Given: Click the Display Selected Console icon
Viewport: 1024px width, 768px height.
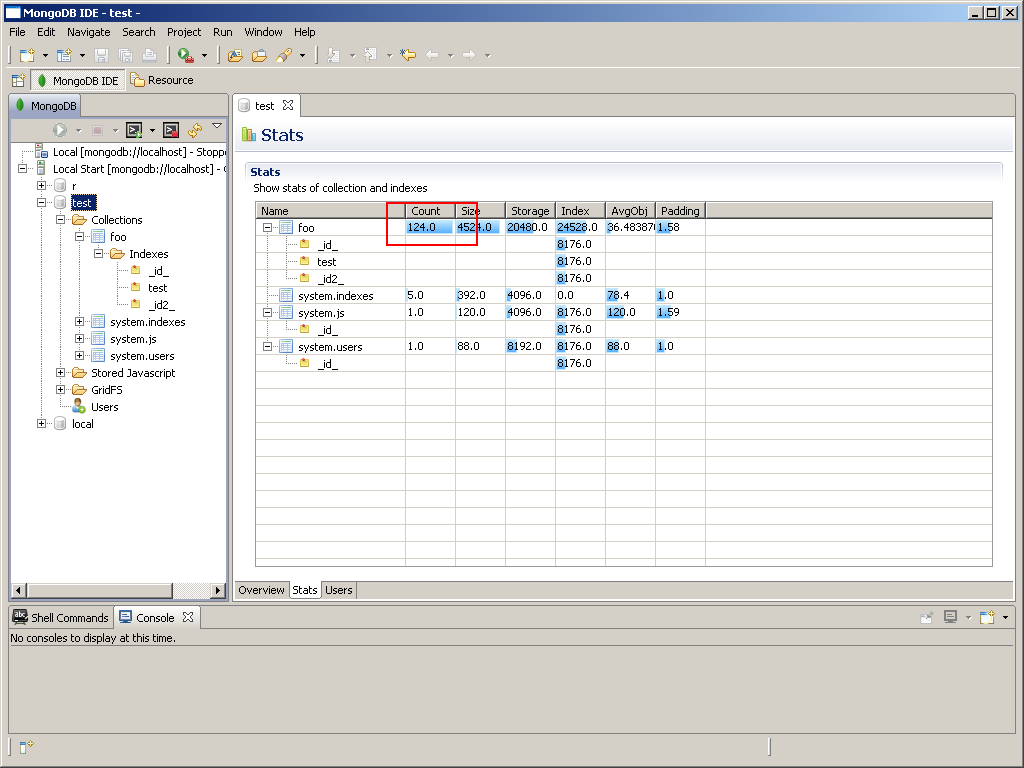Looking at the screenshot, I should point(951,616).
